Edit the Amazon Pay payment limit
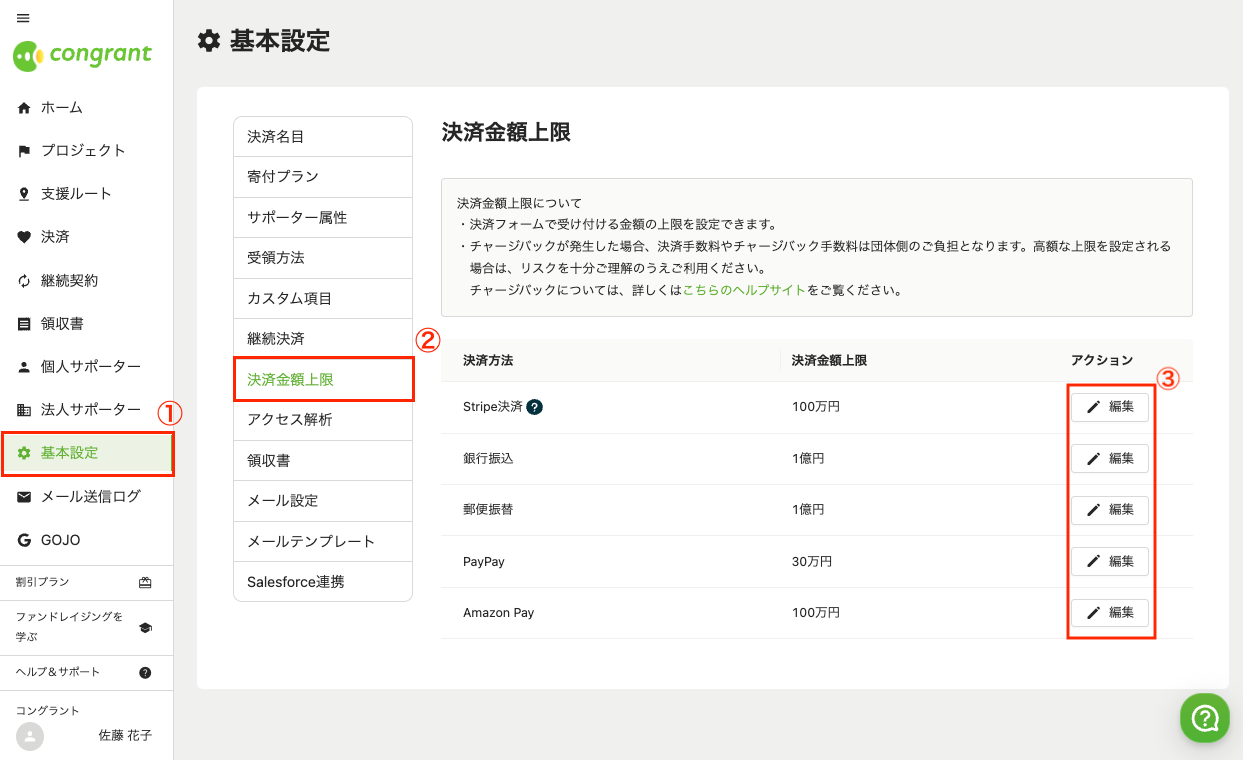Viewport: 1243px width, 760px height. click(1110, 612)
